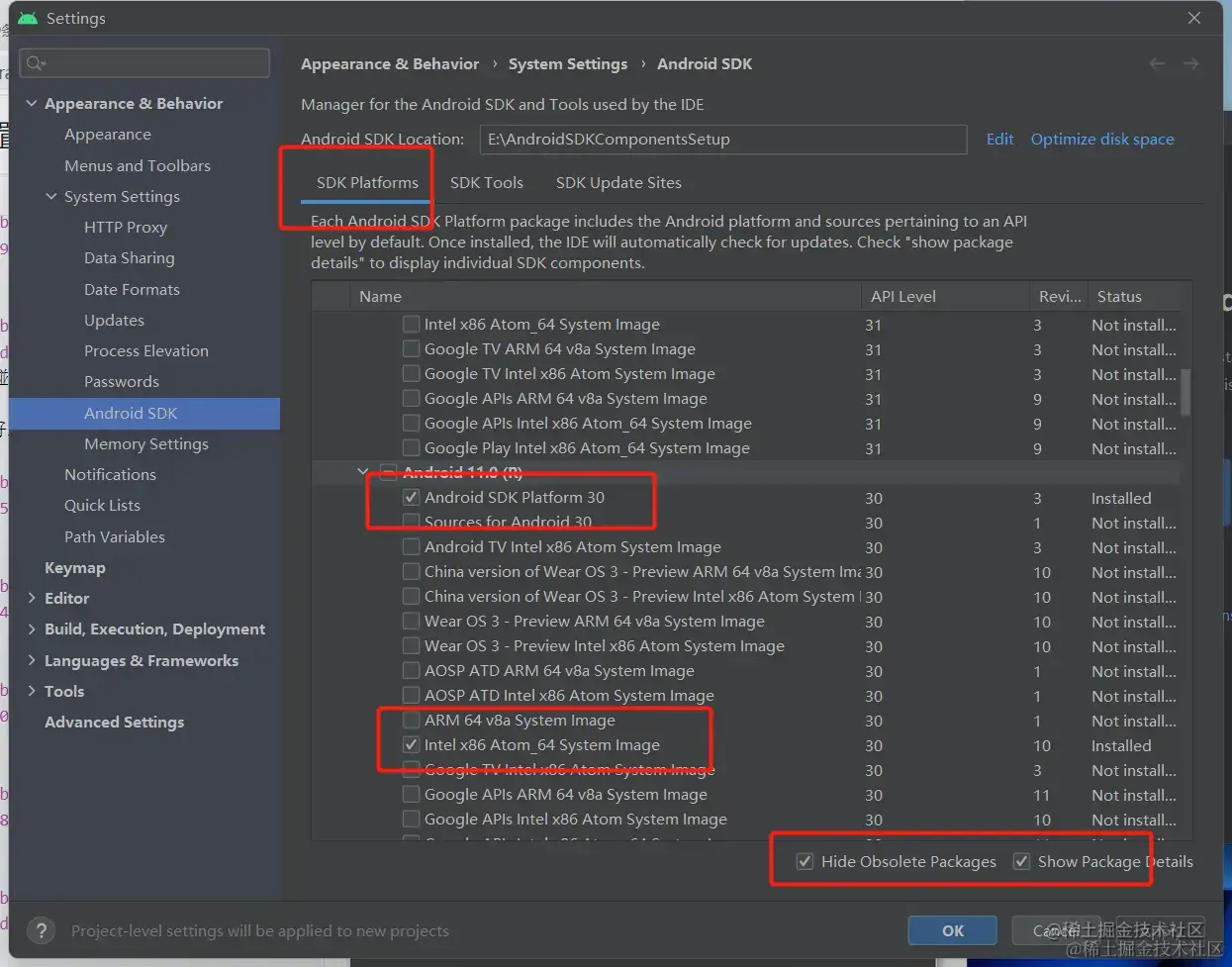Screen dimensions: 1232x967
Task: Toggle Show Package Details checkbox
Action: [x=1022, y=862]
